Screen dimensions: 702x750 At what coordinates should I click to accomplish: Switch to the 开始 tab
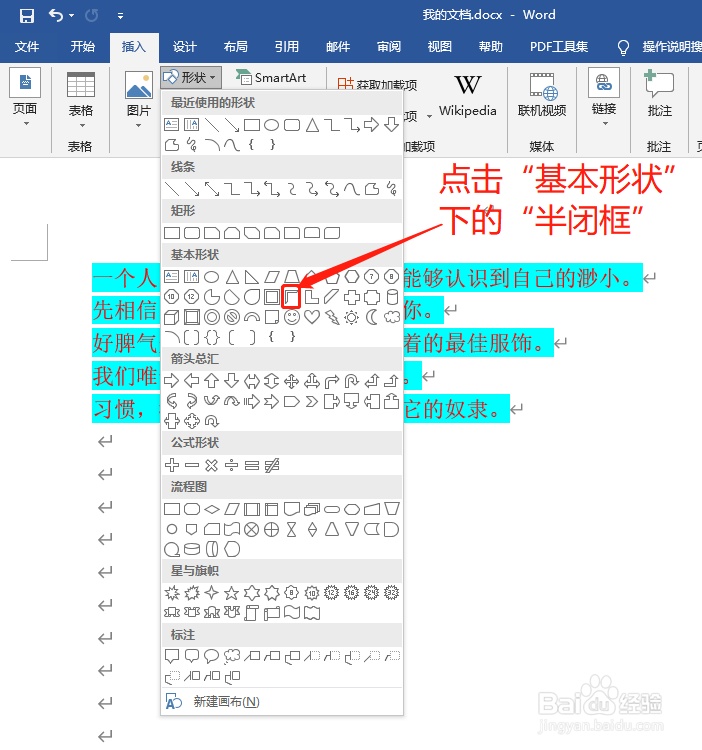pos(83,47)
